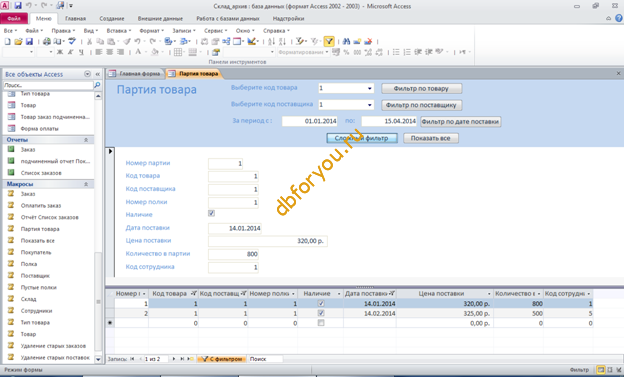
Task: Click the Bold Ж formatting icon
Action: tap(60, 52)
